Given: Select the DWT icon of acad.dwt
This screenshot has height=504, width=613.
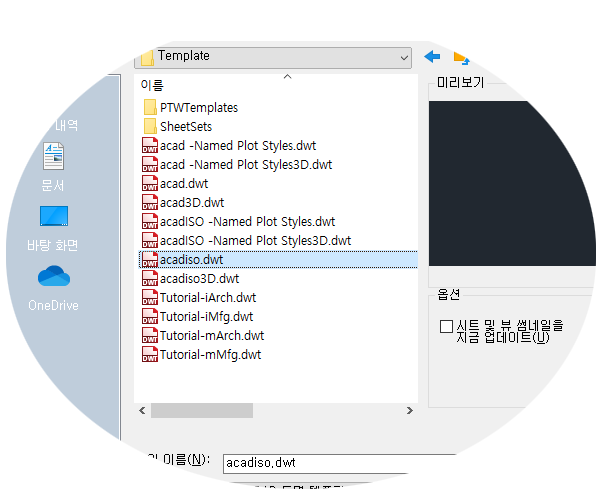Looking at the screenshot, I should pyautogui.click(x=150, y=183).
